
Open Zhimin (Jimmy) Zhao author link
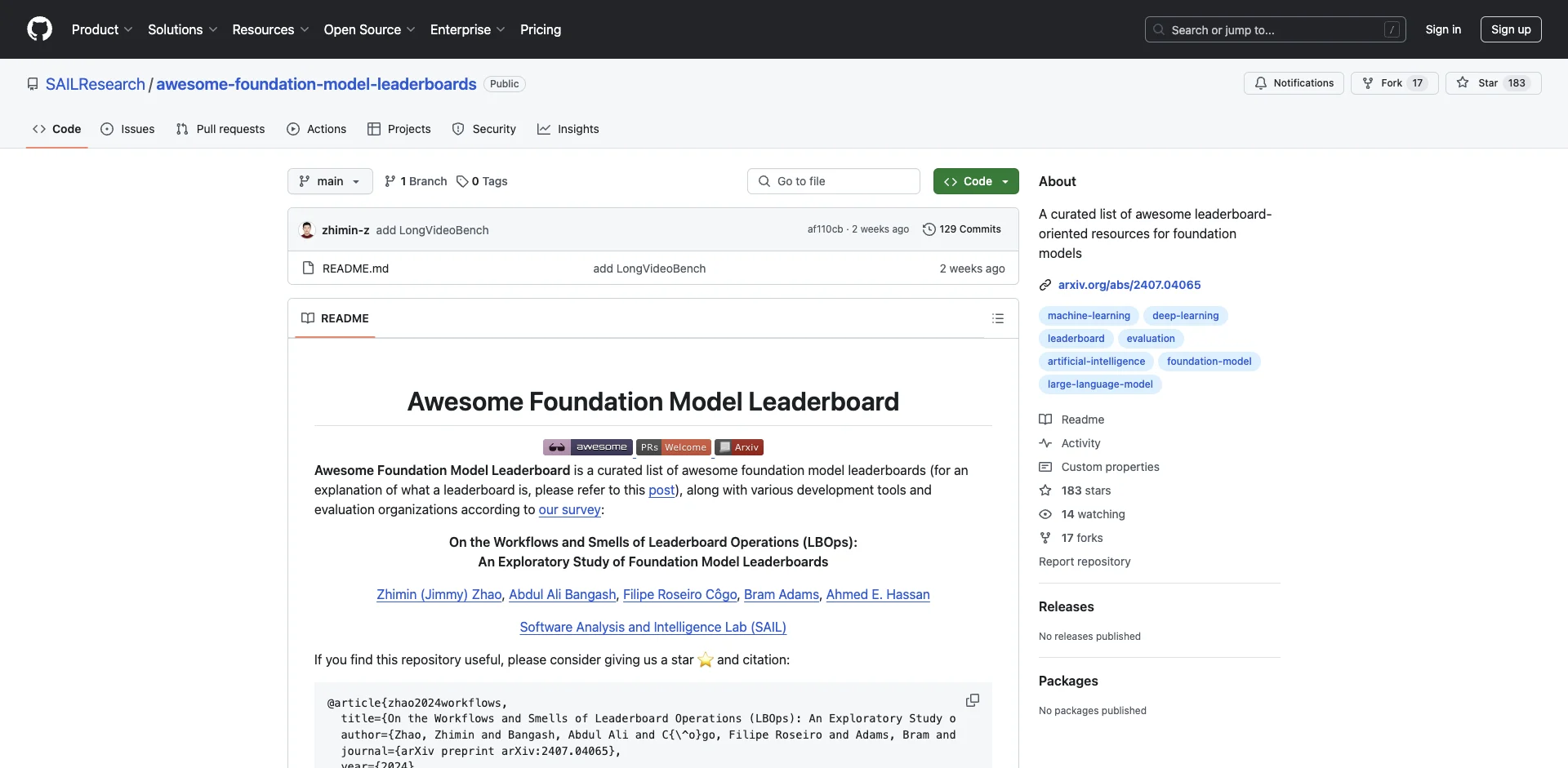[439, 594]
